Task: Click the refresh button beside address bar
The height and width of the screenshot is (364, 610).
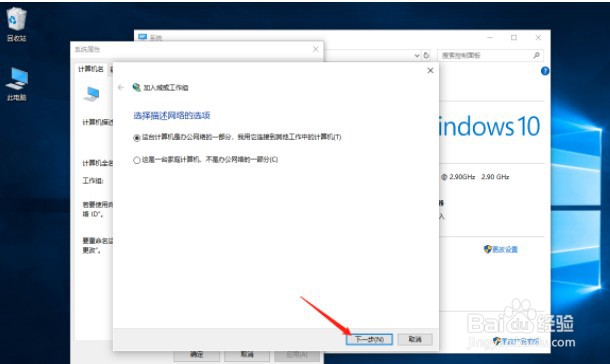Action: coord(426,55)
